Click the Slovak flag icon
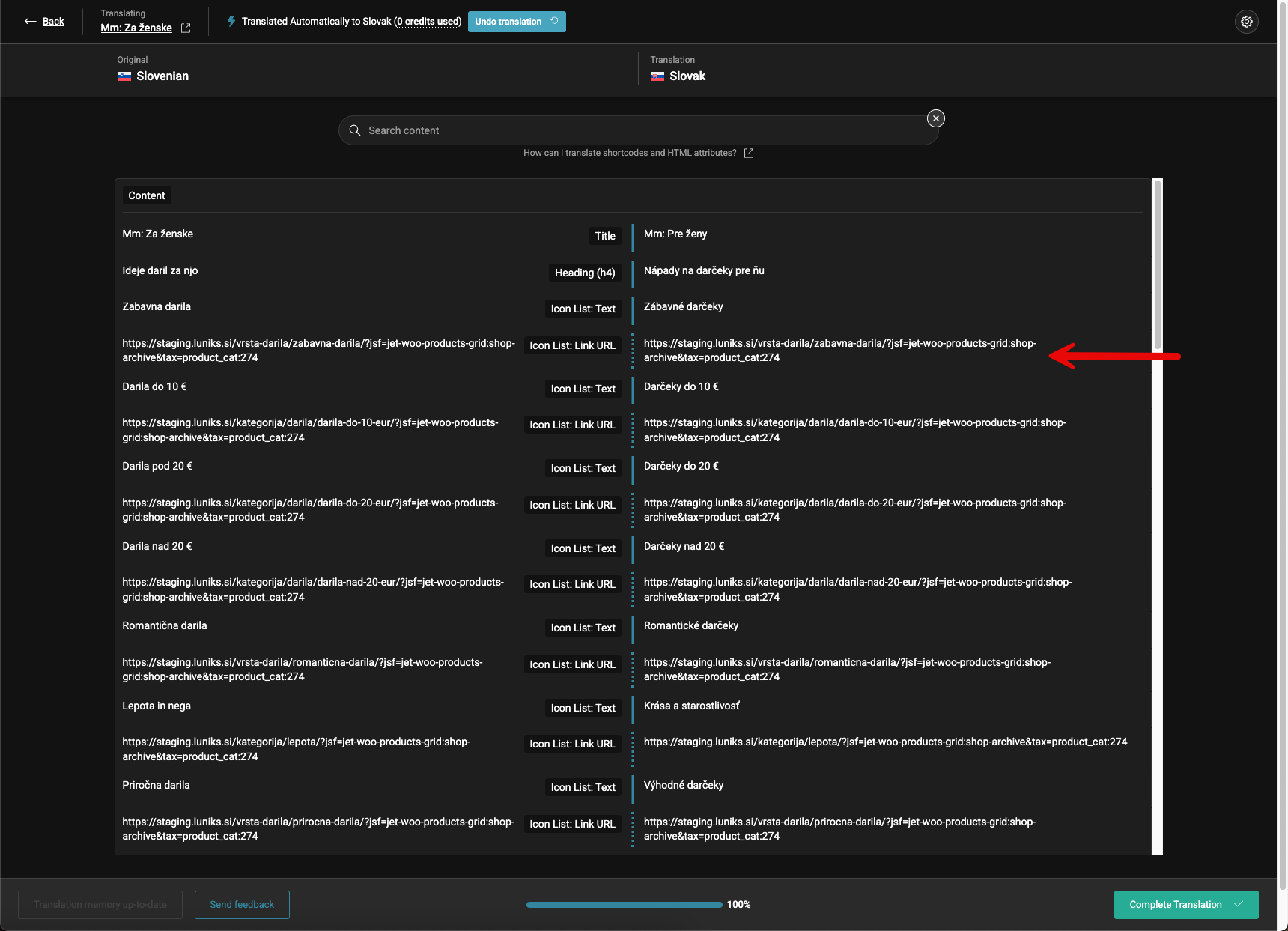This screenshot has height=931, width=1288. [657, 76]
